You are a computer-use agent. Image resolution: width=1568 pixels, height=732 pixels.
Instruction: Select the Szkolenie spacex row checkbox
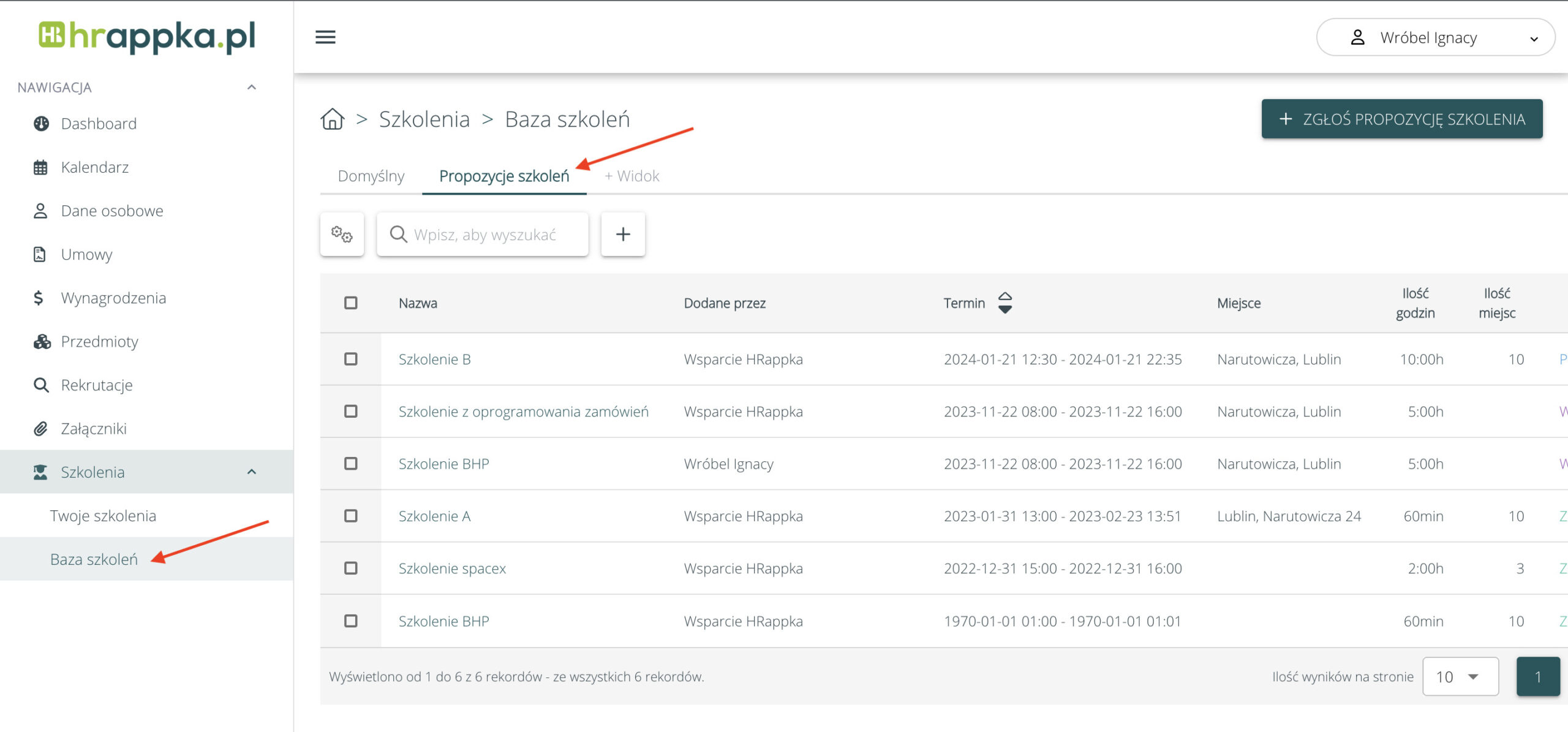pos(351,568)
